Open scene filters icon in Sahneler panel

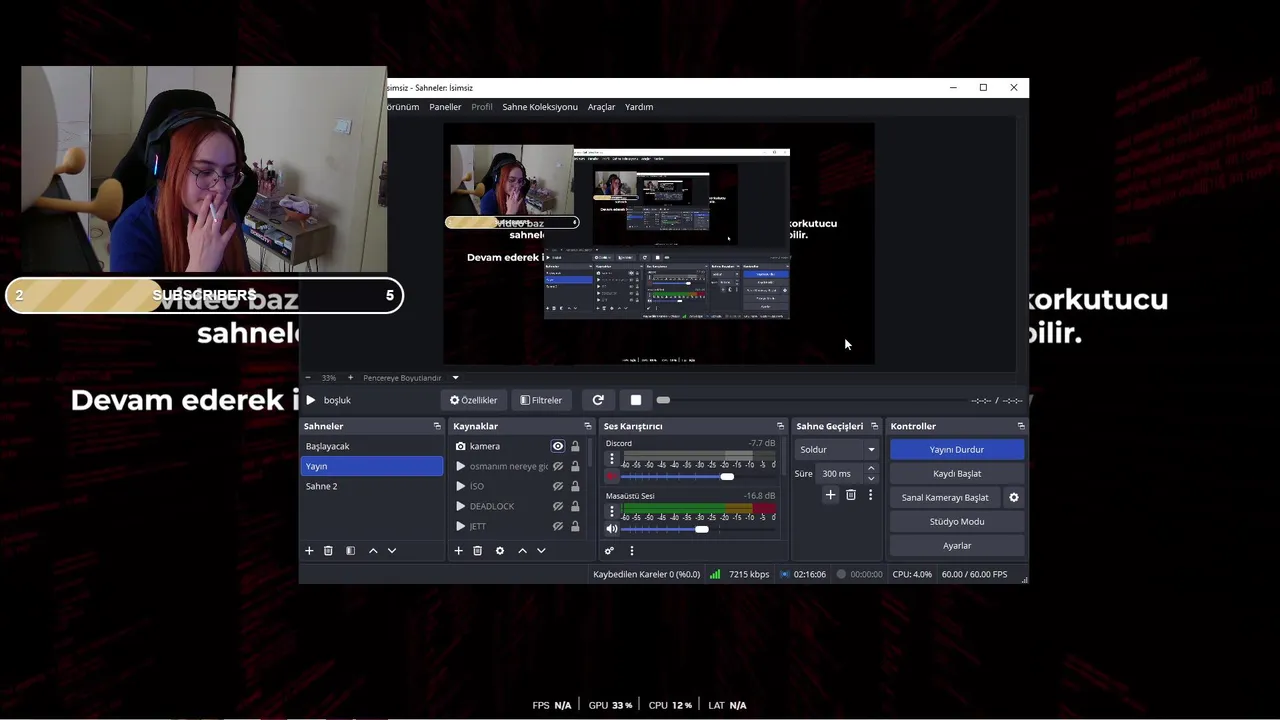350,551
